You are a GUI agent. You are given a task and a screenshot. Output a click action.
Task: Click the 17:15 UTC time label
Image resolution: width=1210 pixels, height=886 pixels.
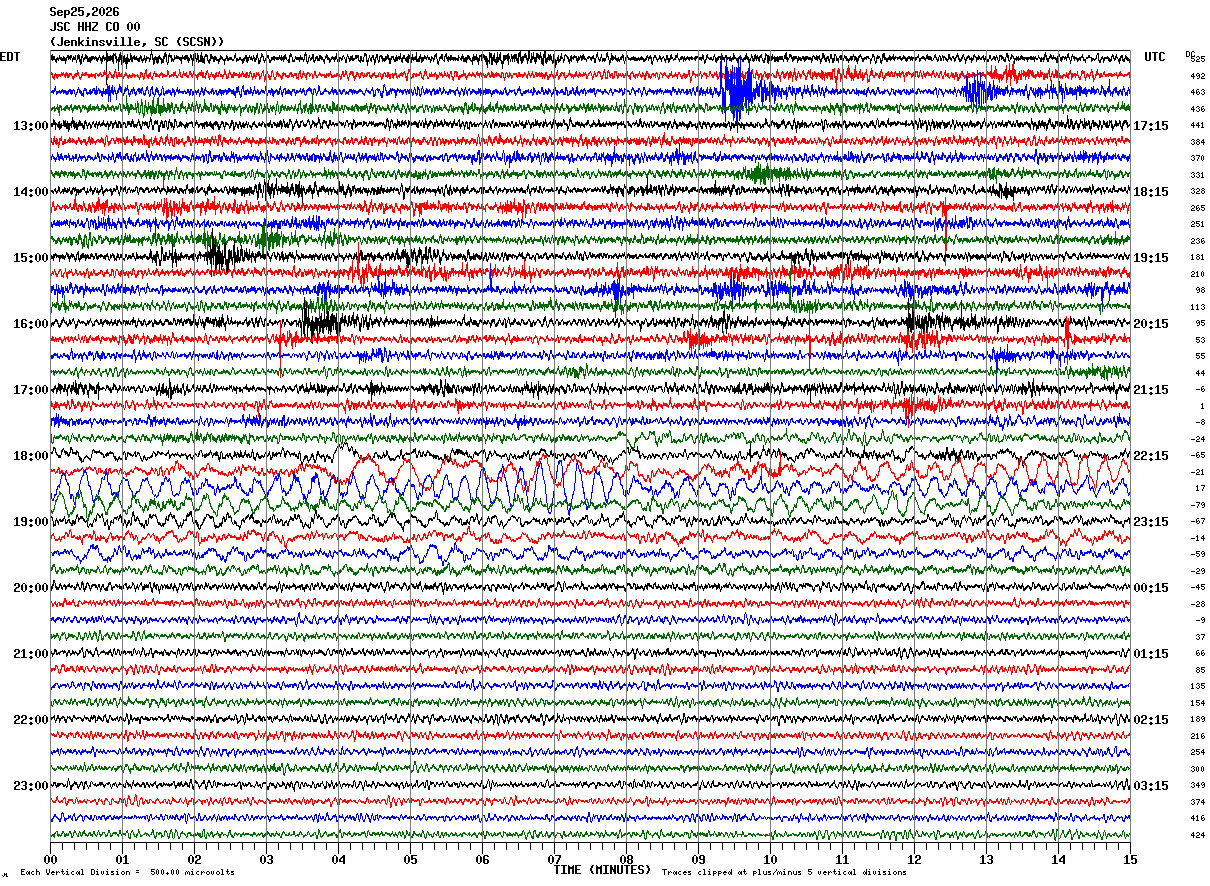coord(1151,126)
